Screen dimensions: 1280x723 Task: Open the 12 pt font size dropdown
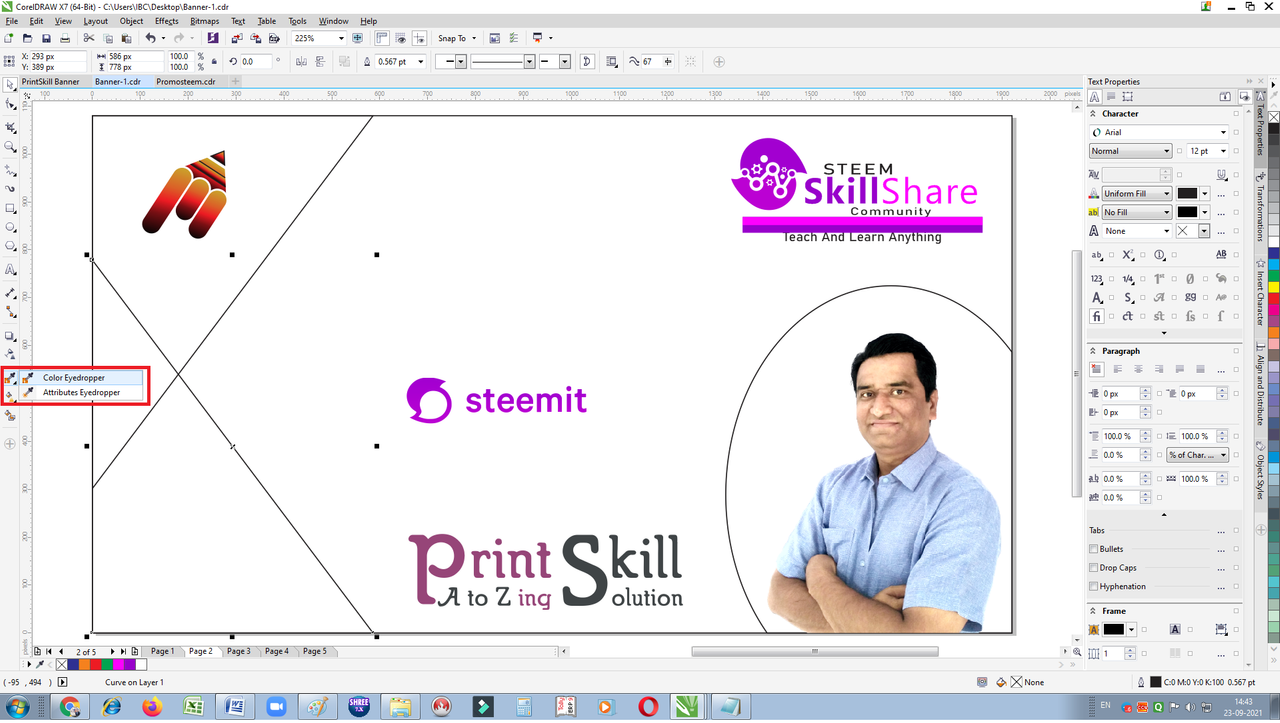[1223, 151]
